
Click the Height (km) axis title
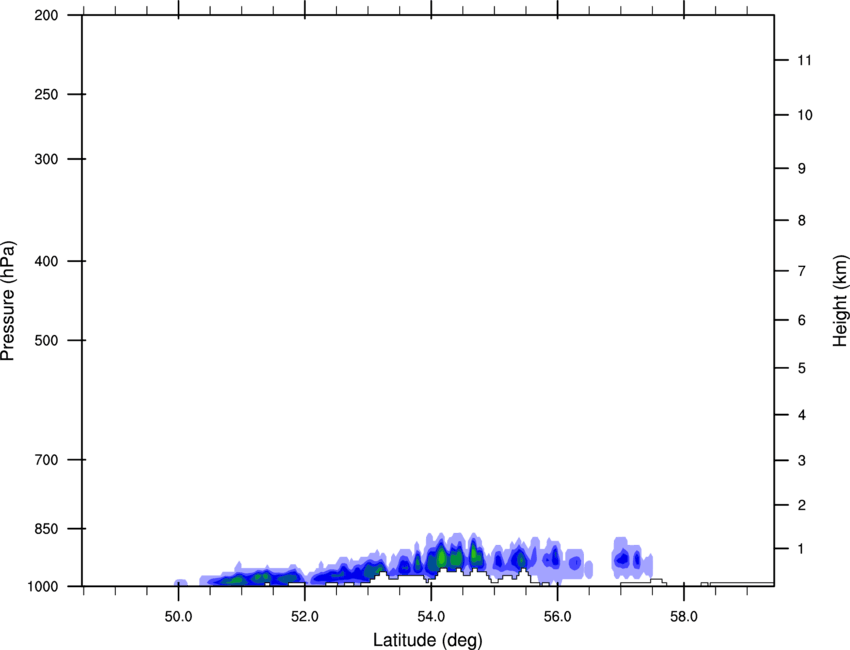(840, 301)
